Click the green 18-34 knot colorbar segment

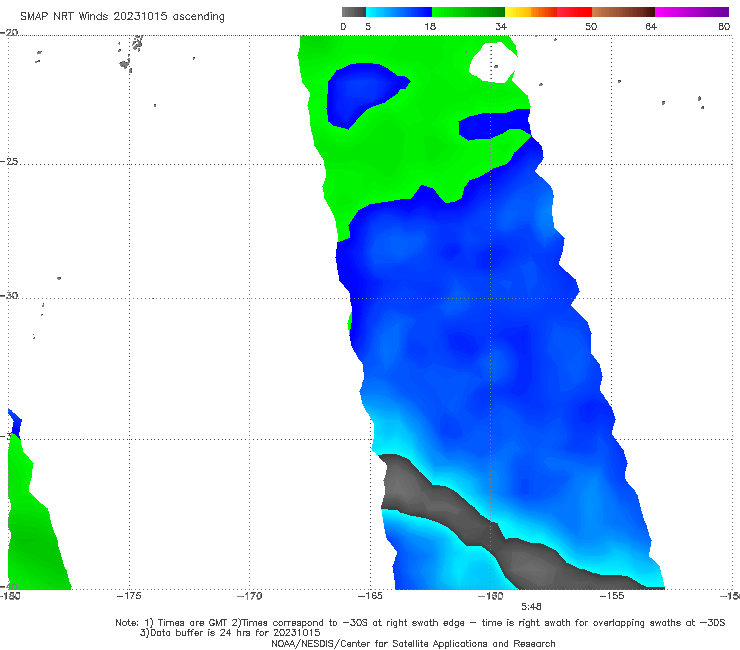(x=468, y=12)
